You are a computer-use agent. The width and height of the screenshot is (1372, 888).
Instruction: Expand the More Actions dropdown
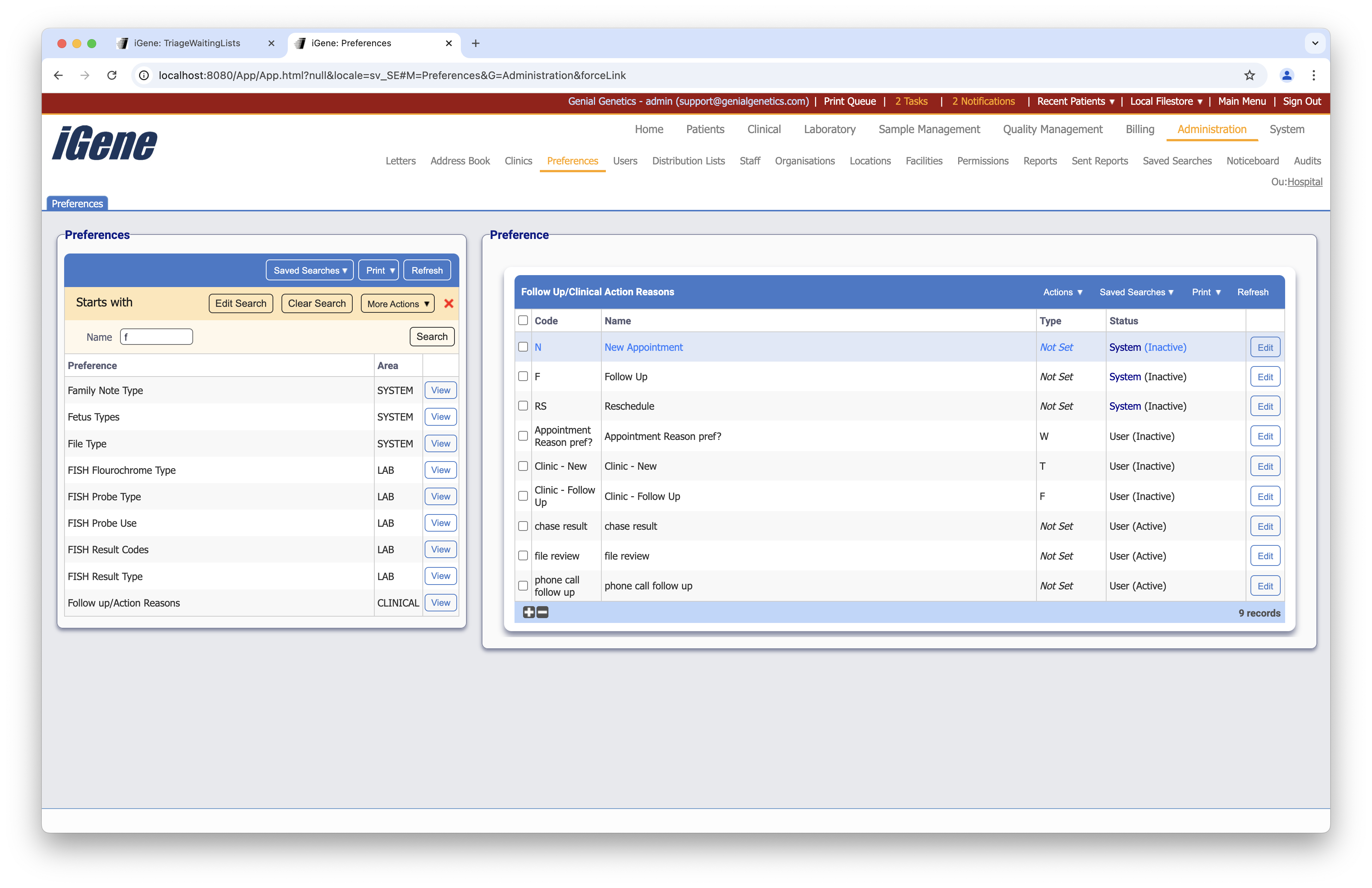[398, 304]
